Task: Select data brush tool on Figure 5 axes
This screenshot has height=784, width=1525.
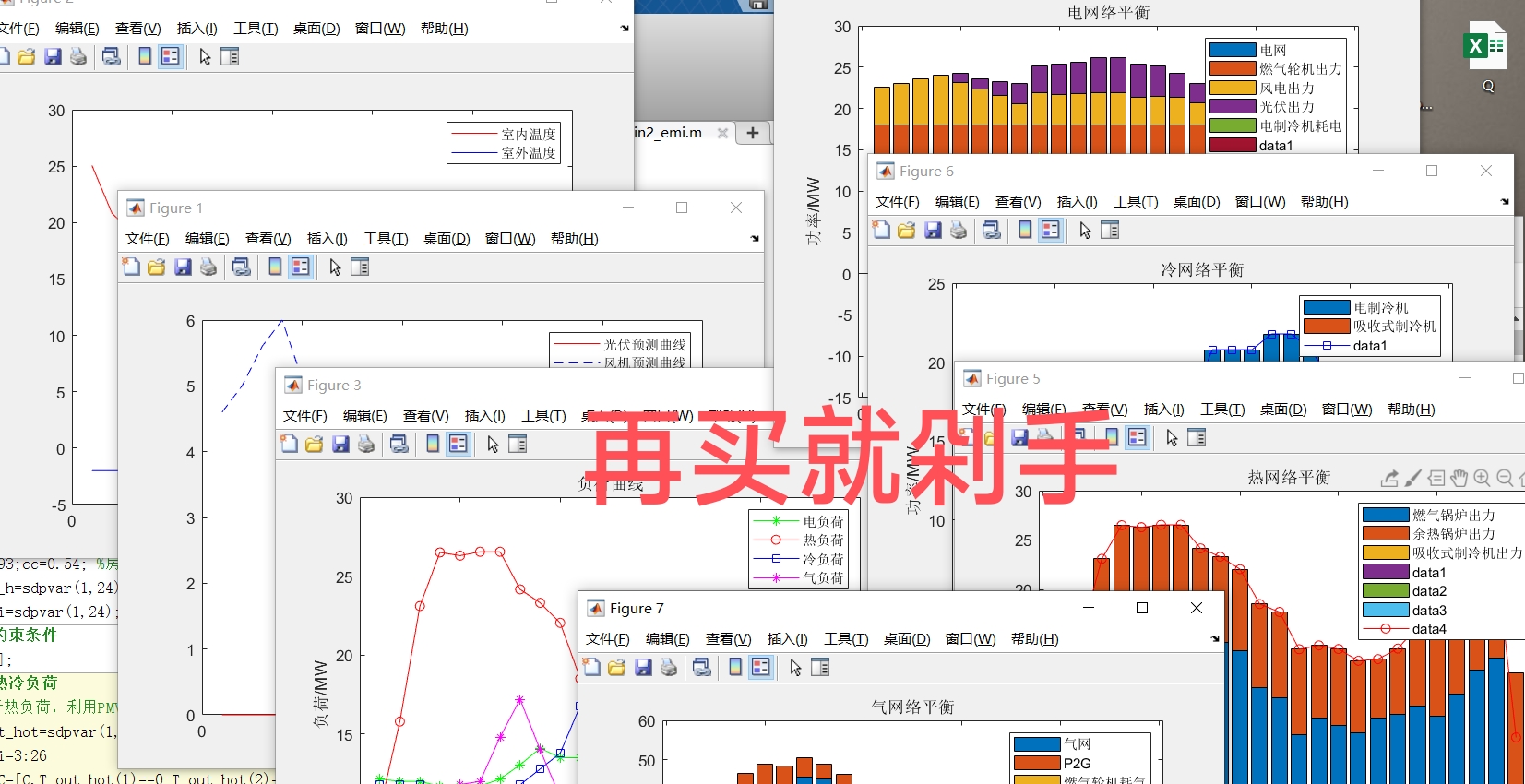Action: coord(1412,478)
